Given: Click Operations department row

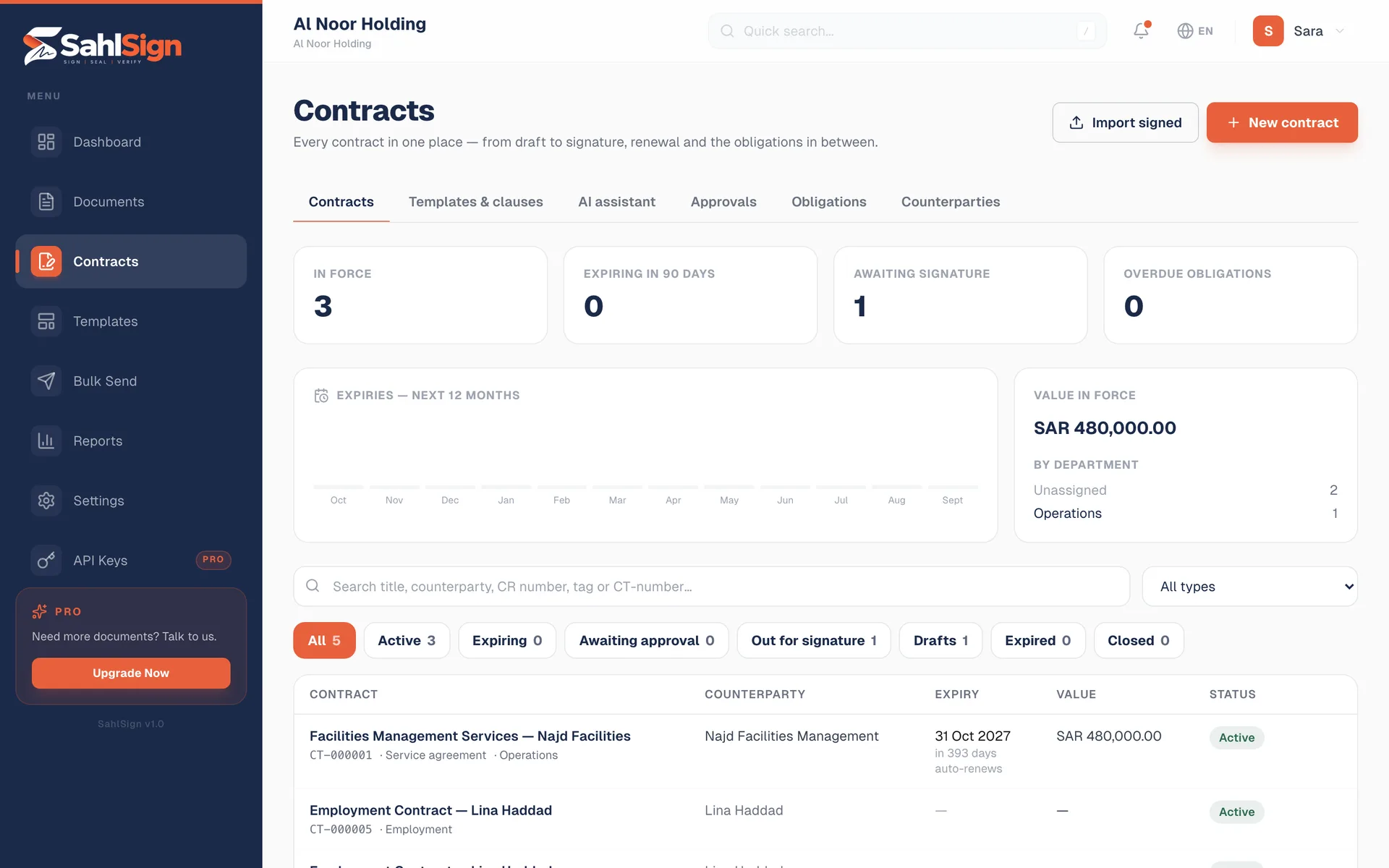Looking at the screenshot, I should [x=1185, y=514].
